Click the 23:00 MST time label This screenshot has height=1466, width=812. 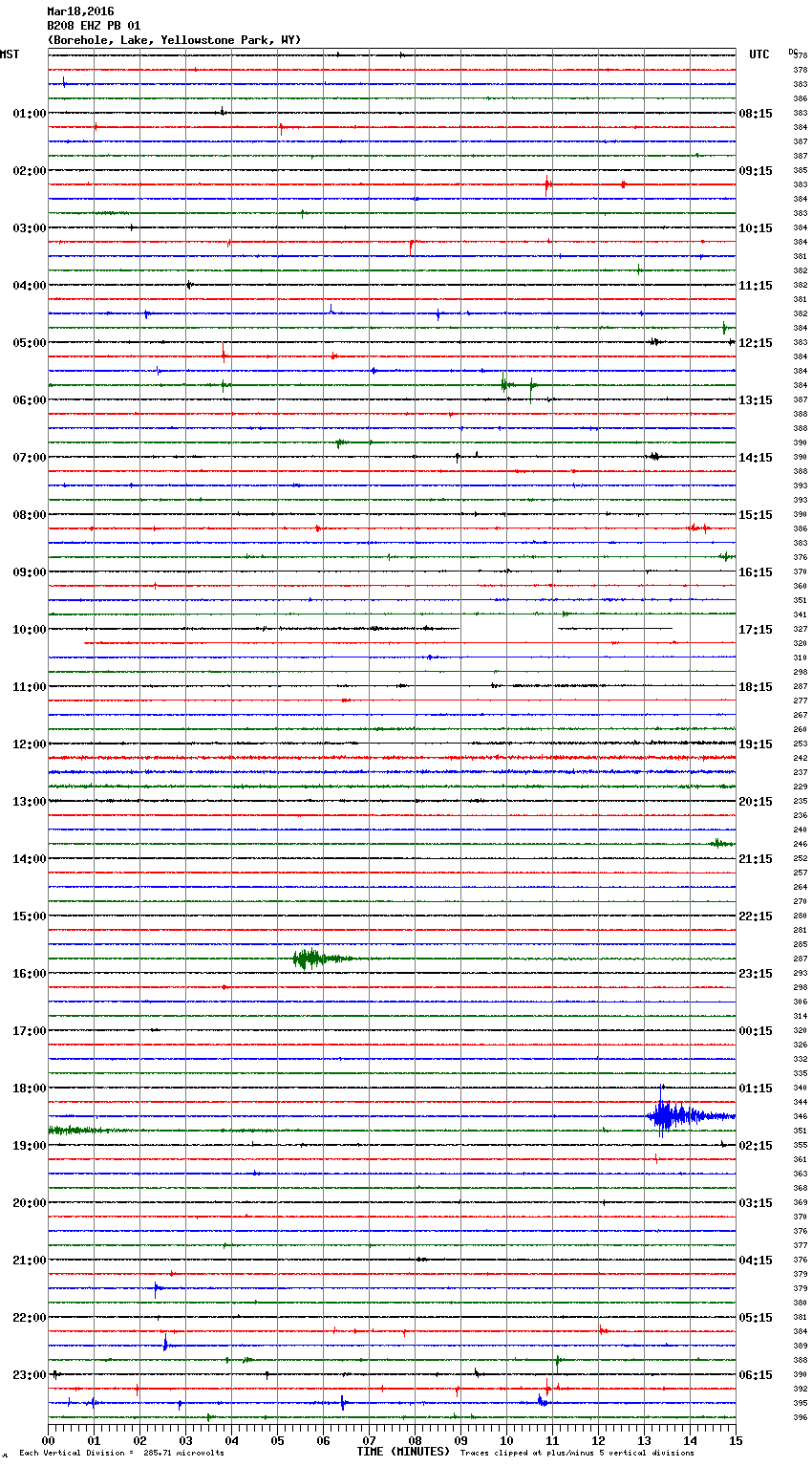30,1375
